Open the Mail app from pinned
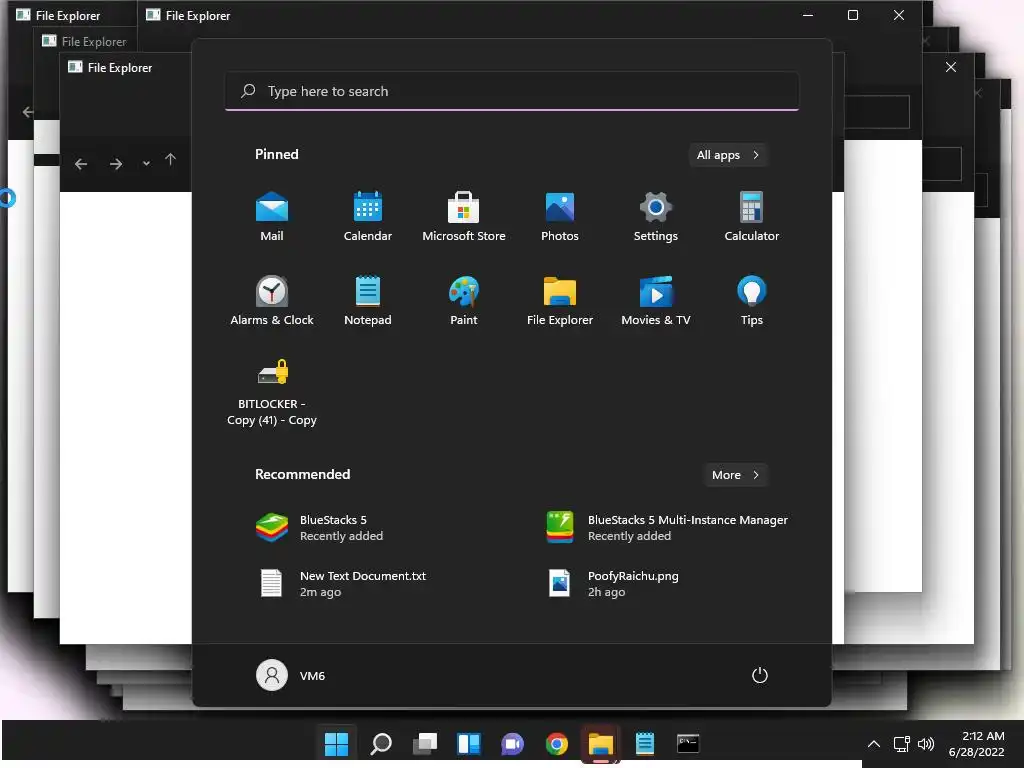 tap(272, 217)
